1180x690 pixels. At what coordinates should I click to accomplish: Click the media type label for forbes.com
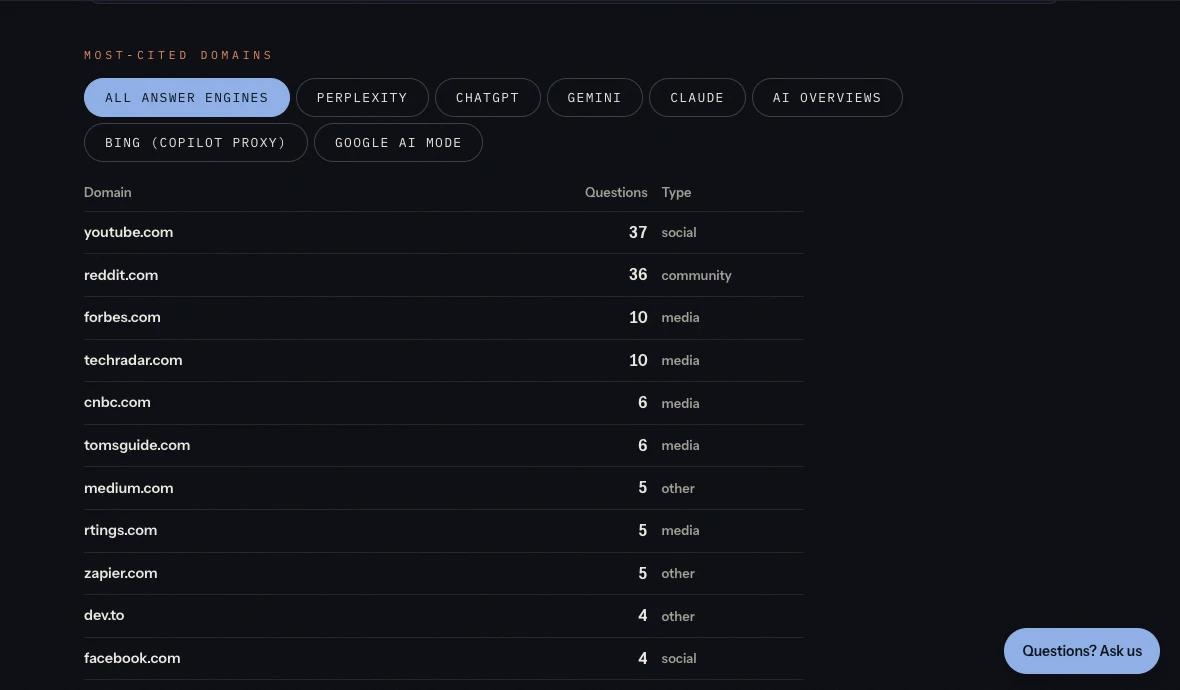[680, 318]
